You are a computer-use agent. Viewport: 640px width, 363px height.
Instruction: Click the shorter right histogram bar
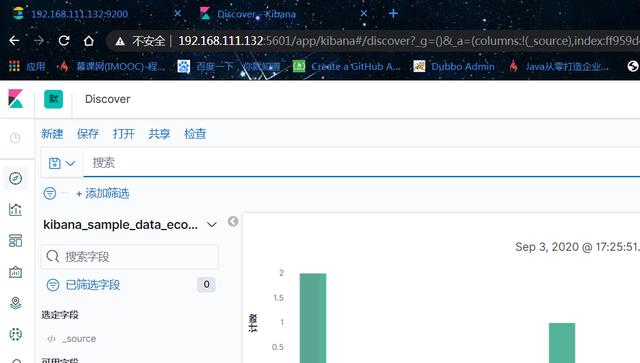pos(562,343)
